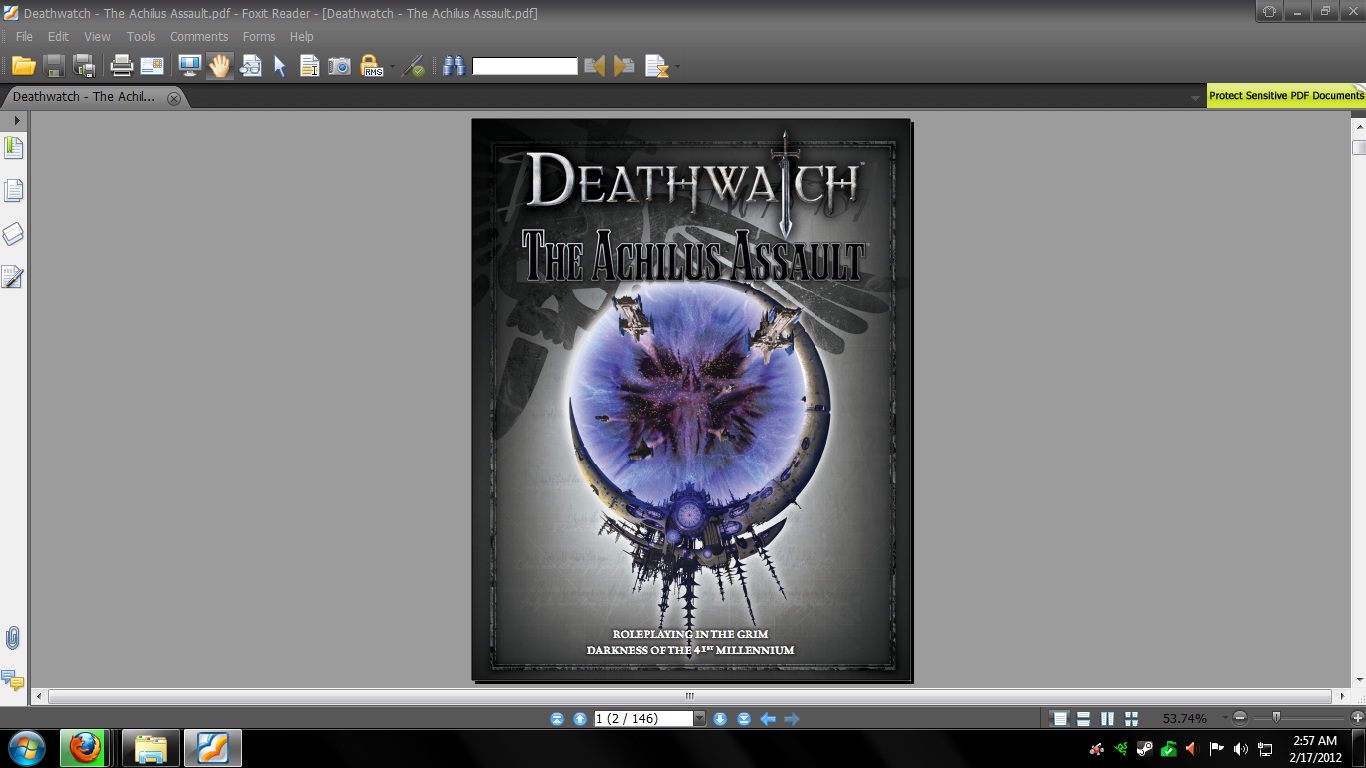Open the Pages thumbnail panel
Image resolution: width=1366 pixels, height=768 pixels.
(x=14, y=190)
